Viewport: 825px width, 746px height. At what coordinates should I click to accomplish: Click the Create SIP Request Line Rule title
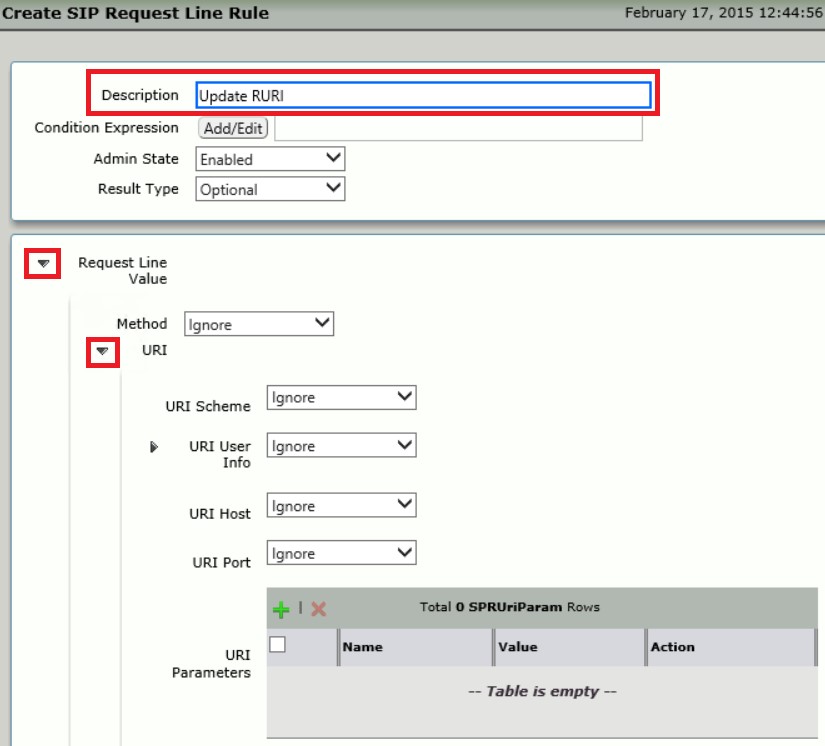click(x=135, y=14)
